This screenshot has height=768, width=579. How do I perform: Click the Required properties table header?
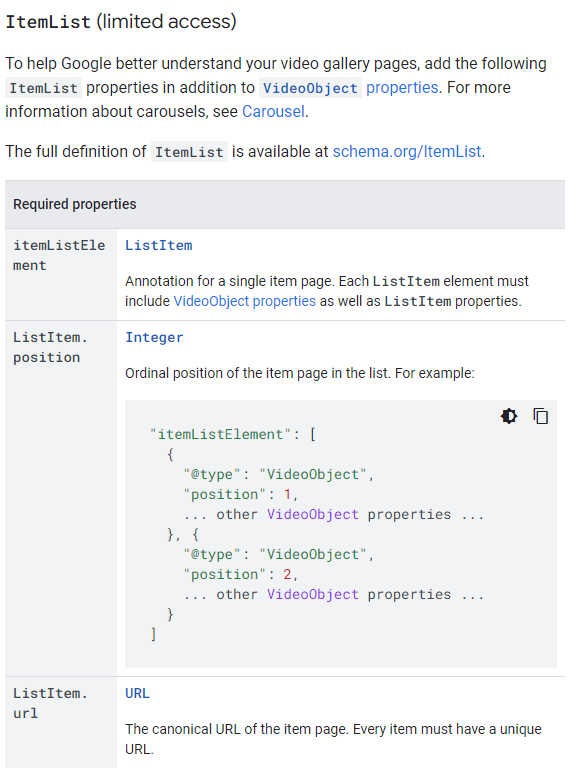coord(285,204)
